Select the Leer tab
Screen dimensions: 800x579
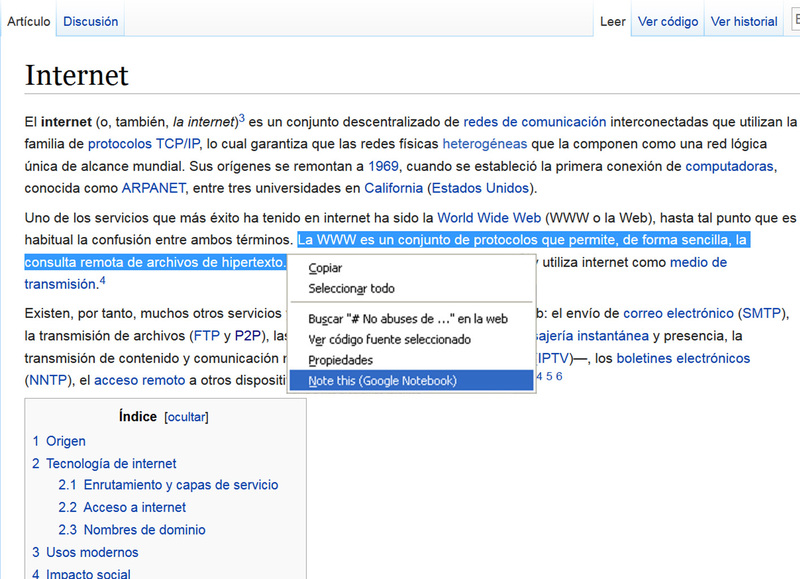pos(612,21)
